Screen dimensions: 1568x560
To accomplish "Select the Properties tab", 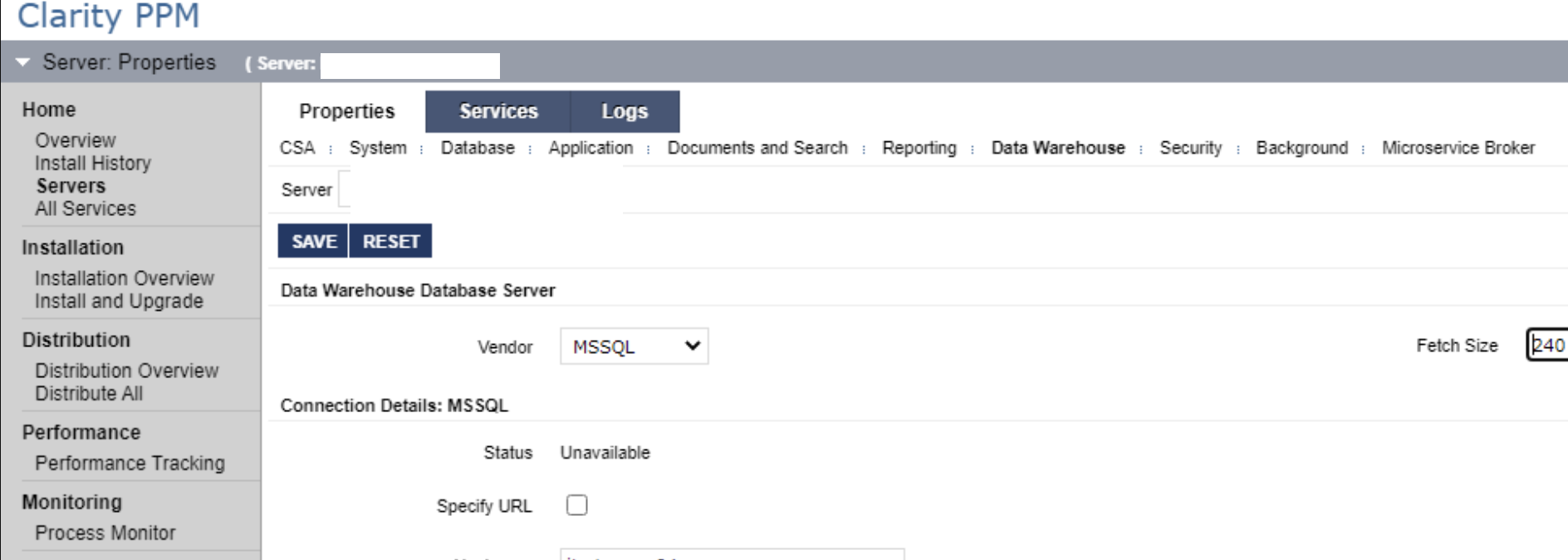I will pos(347,111).
